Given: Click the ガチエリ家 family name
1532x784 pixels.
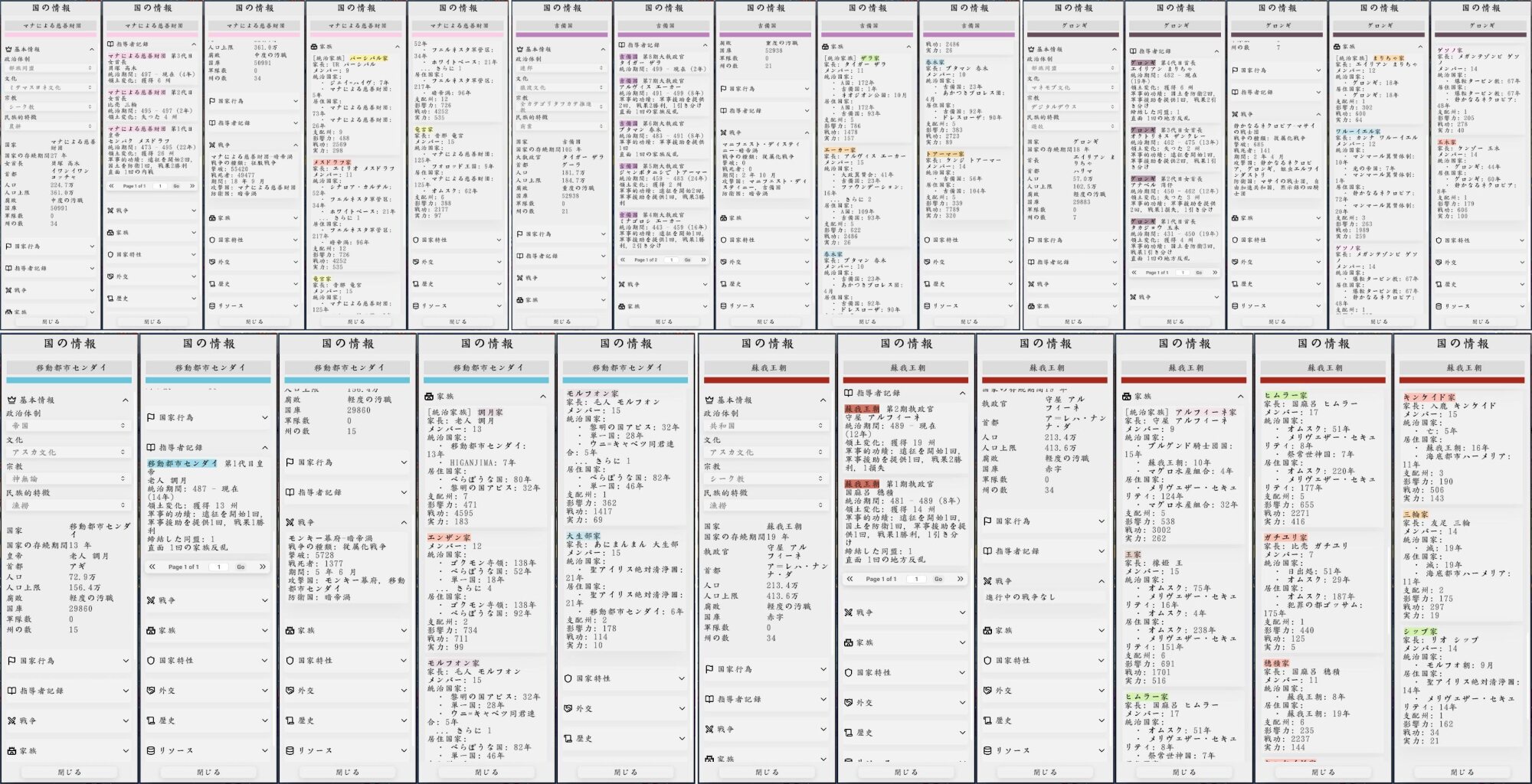Looking at the screenshot, I should tap(1286, 537).
